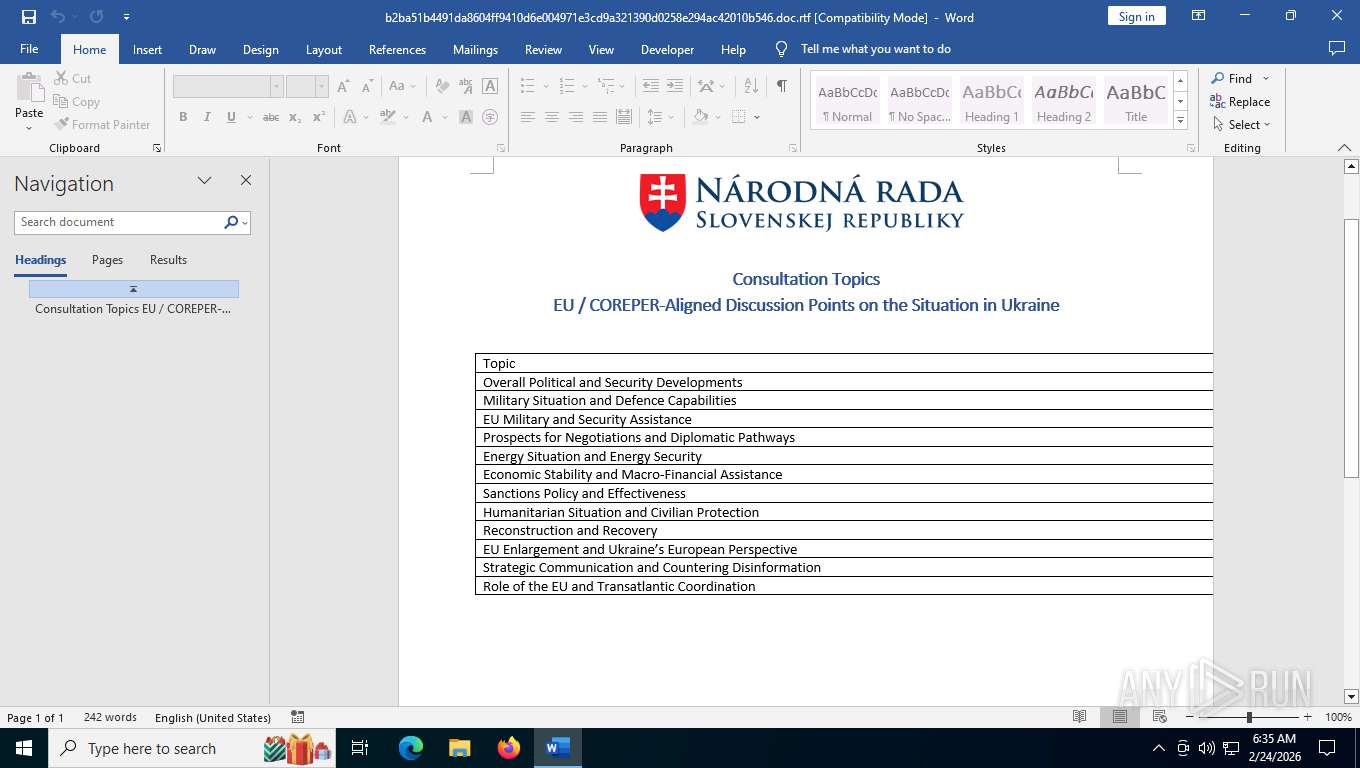Toggle Subscript formatting
Viewport: 1360px width, 768px height.
(295, 117)
